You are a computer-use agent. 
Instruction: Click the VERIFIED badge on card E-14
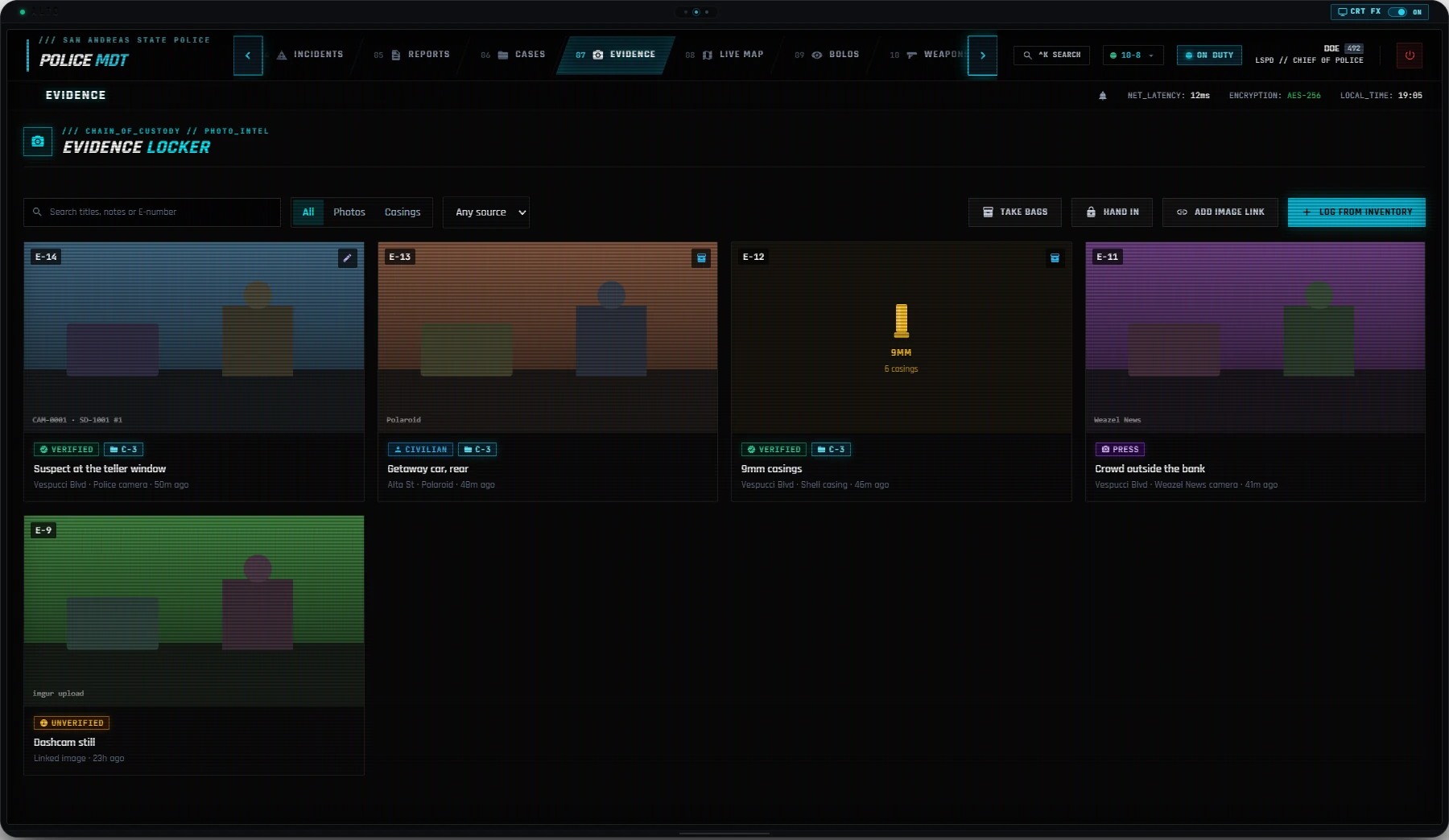point(66,450)
